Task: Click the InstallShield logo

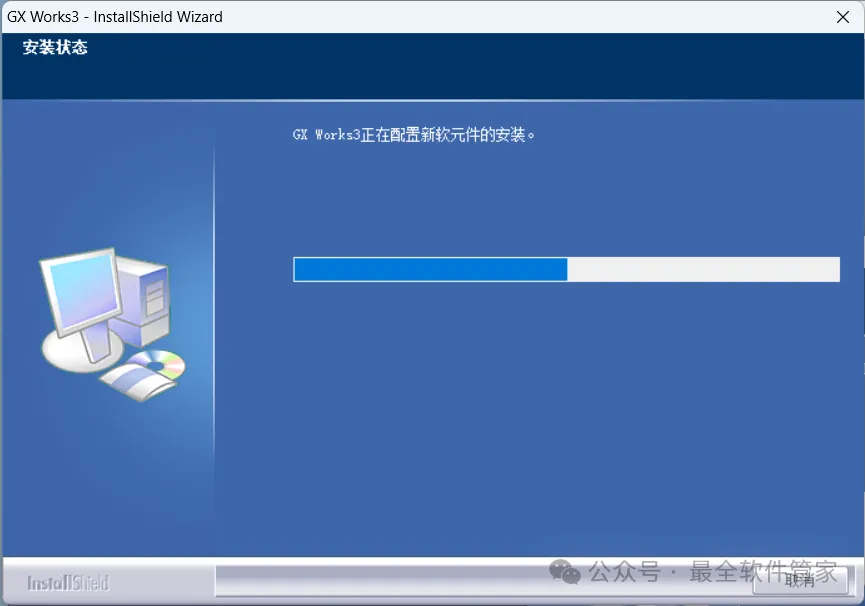Action: click(68, 583)
